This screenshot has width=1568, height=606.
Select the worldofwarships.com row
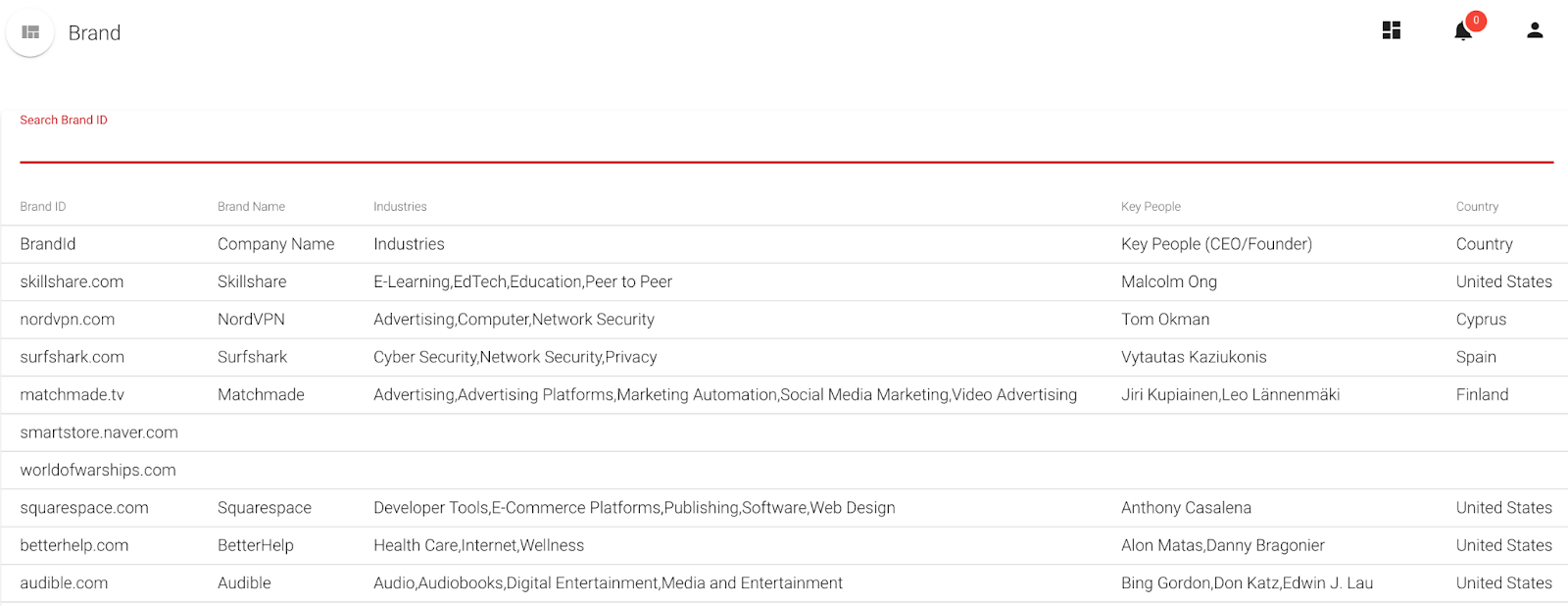click(784, 471)
